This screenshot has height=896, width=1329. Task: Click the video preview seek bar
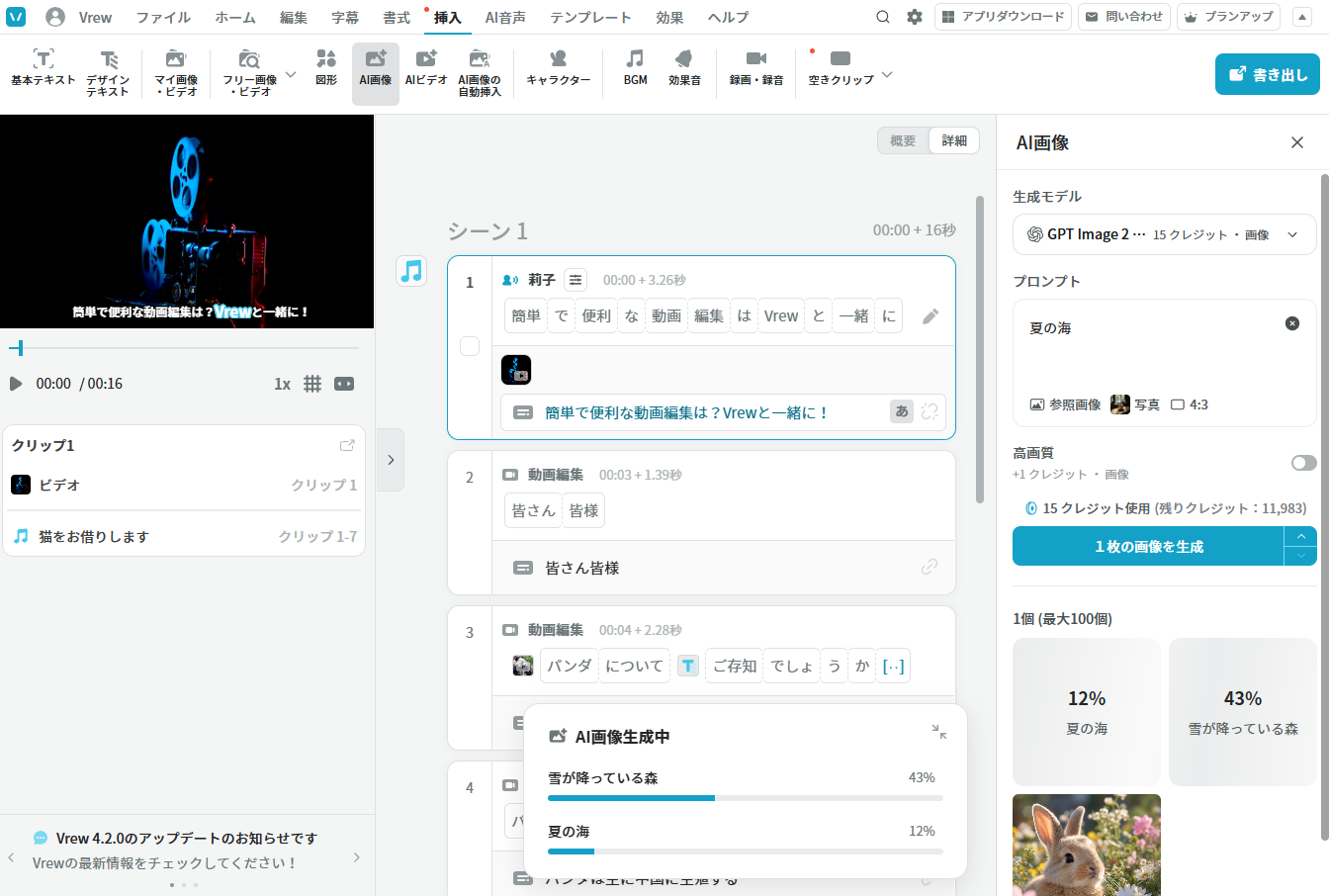pos(184,348)
